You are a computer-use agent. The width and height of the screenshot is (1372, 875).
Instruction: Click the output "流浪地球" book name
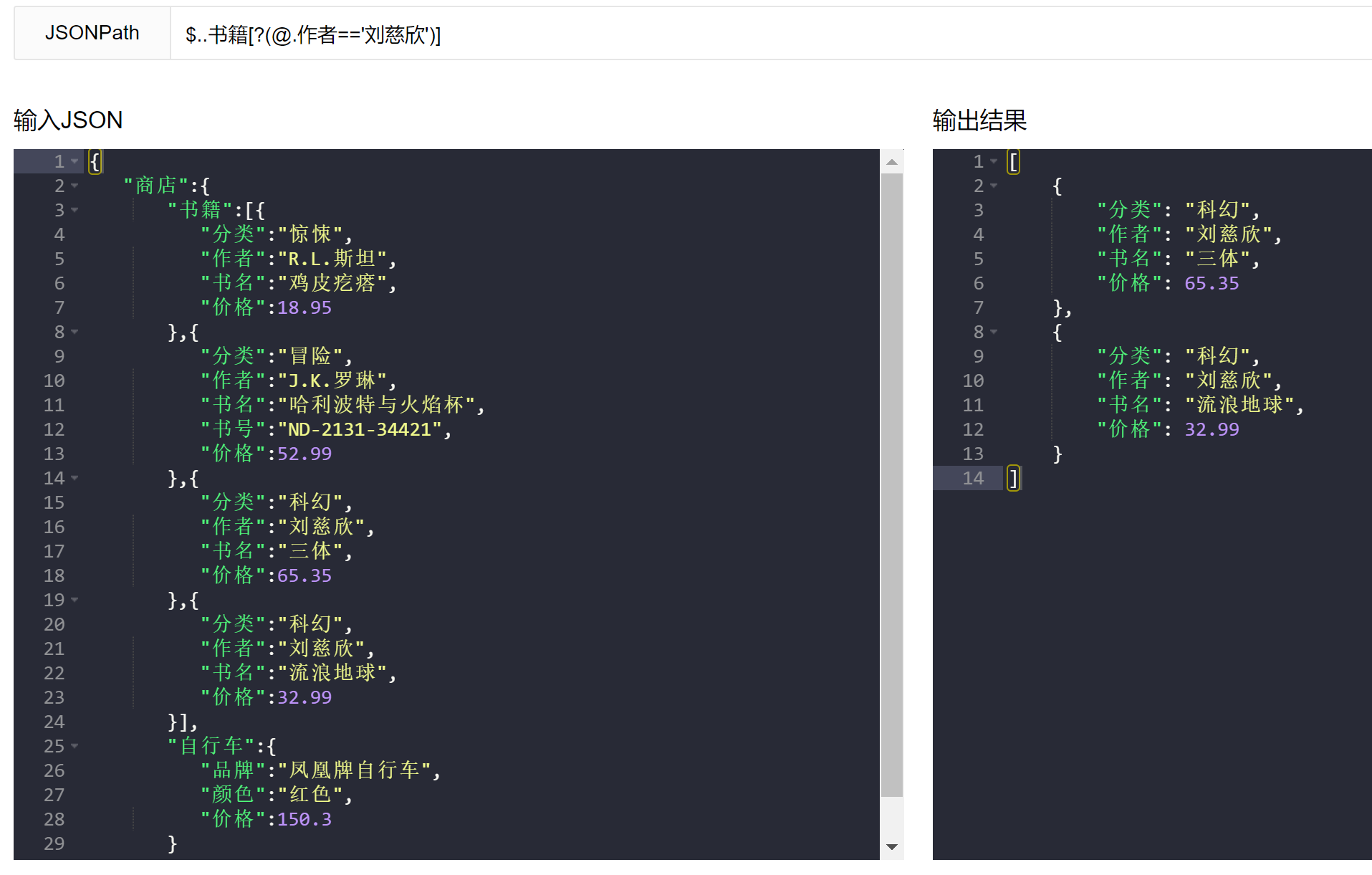click(x=1239, y=406)
